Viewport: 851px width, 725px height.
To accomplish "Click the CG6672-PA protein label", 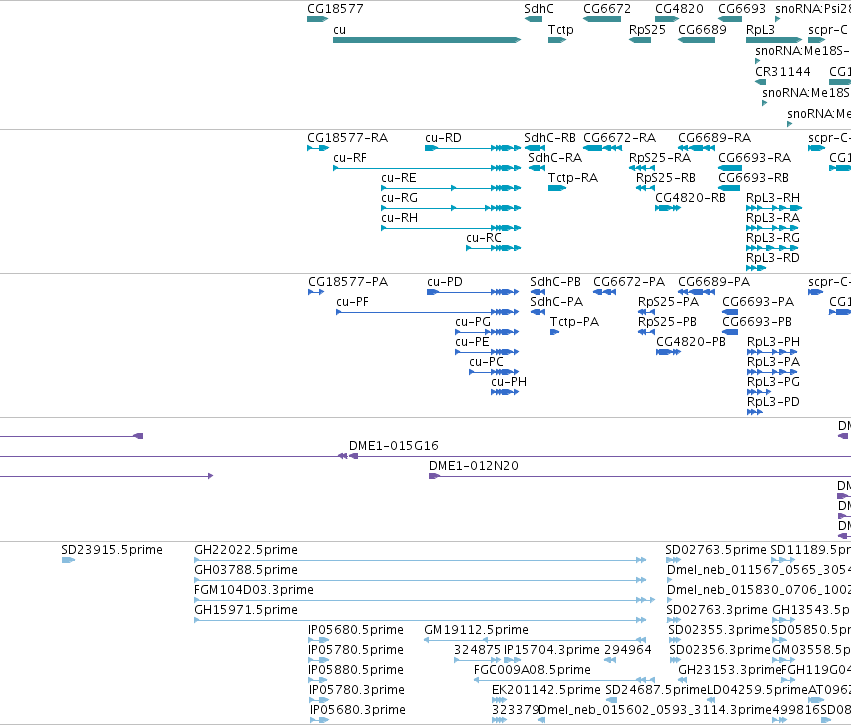I will coord(628,282).
